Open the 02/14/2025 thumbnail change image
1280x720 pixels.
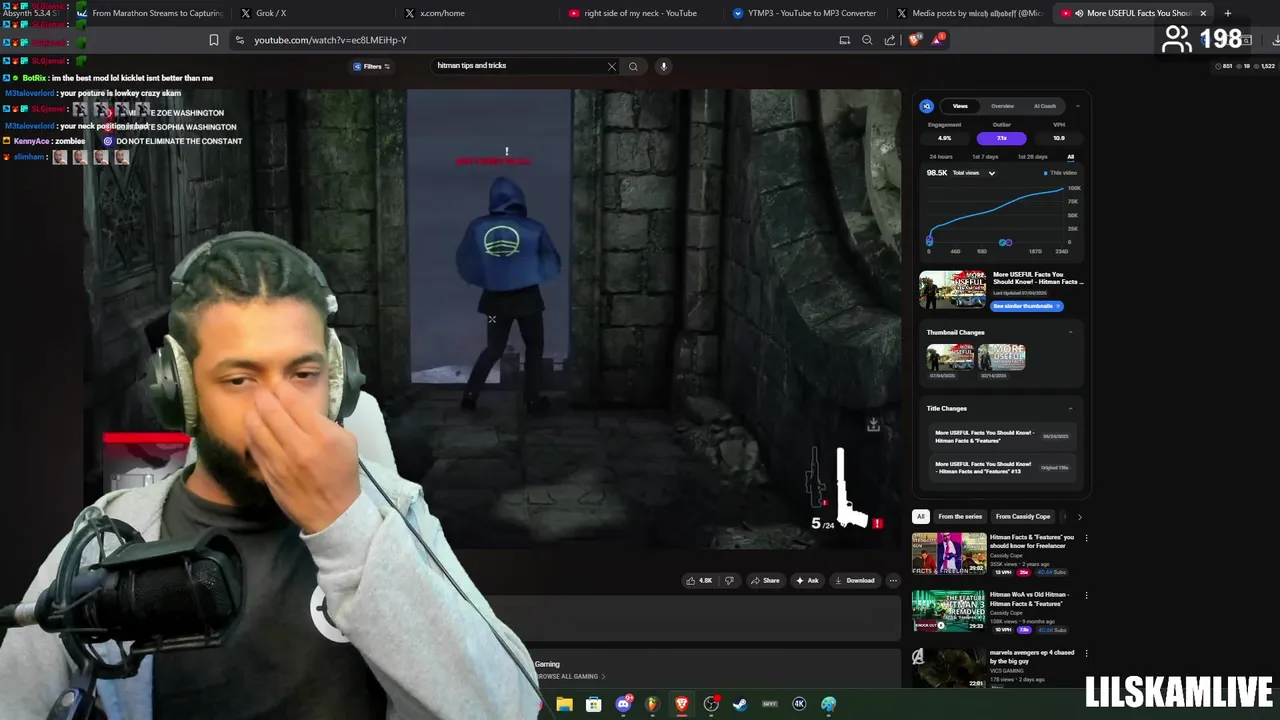[x=1002, y=357]
